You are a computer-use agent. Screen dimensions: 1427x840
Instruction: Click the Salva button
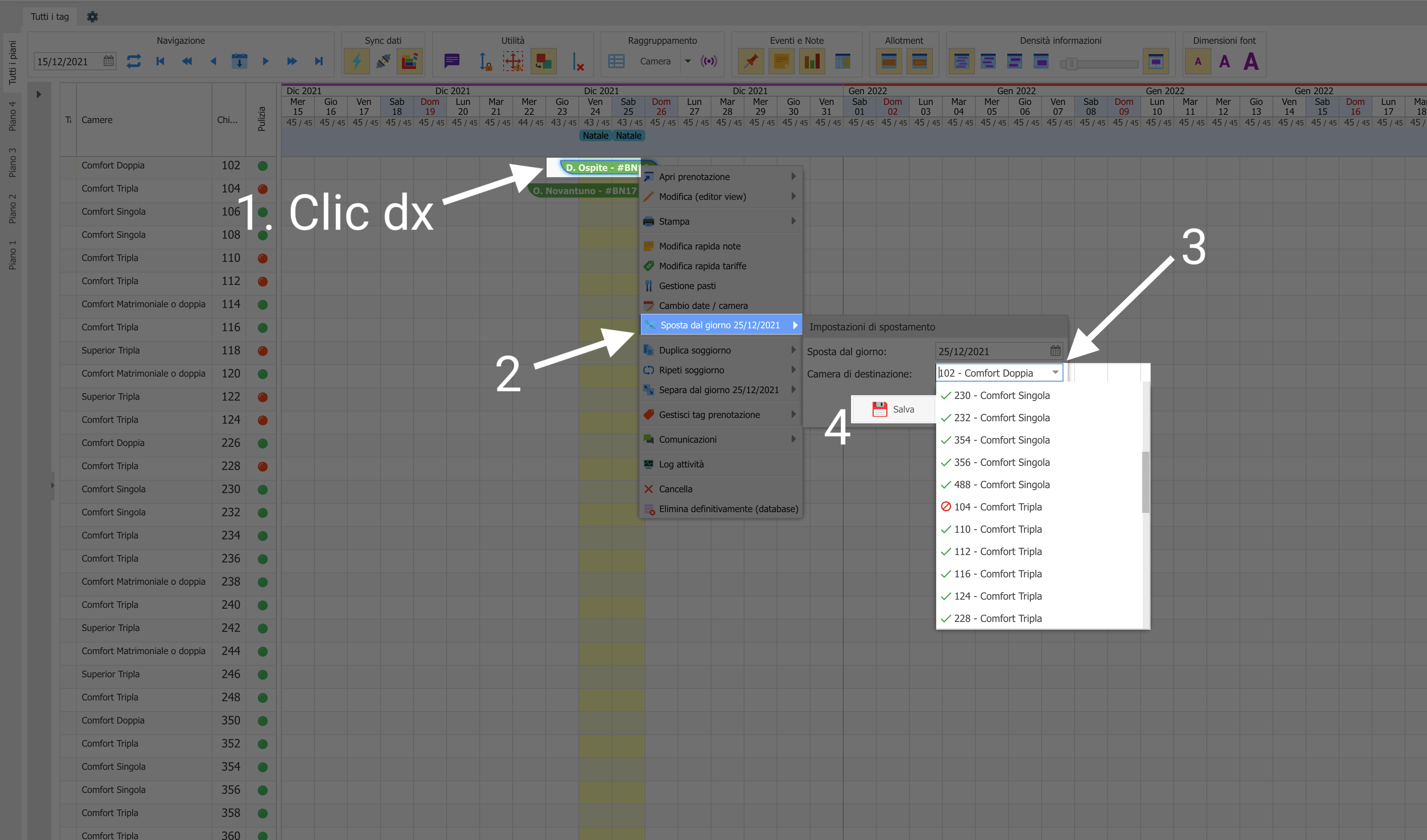pyautogui.click(x=894, y=409)
